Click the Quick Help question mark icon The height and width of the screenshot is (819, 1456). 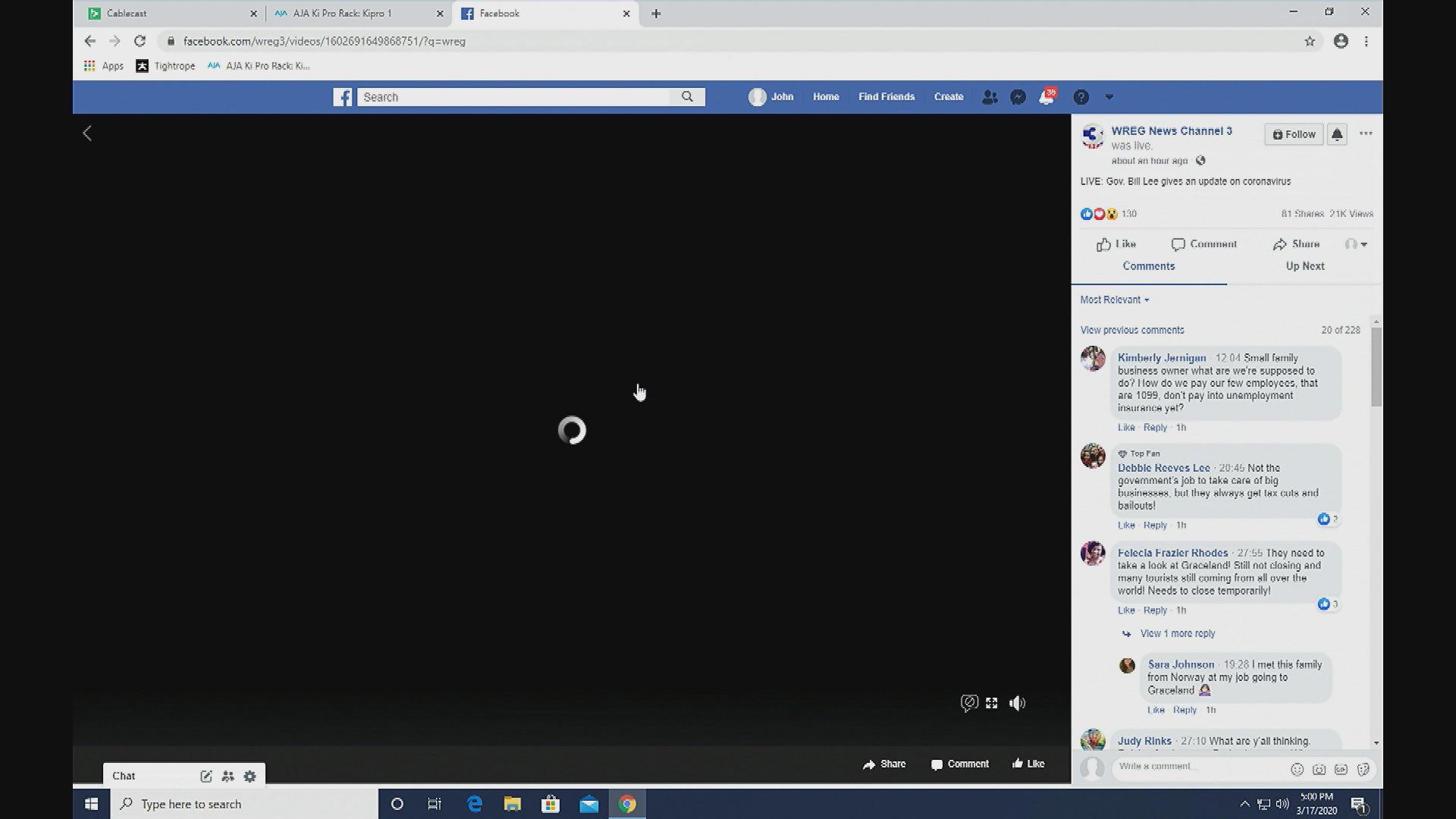pos(1081,97)
